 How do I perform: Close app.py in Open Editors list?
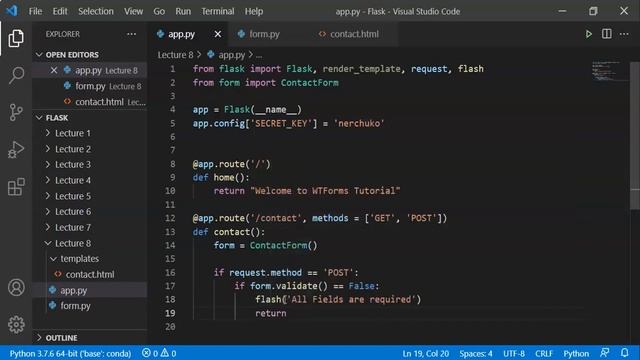coord(54,70)
